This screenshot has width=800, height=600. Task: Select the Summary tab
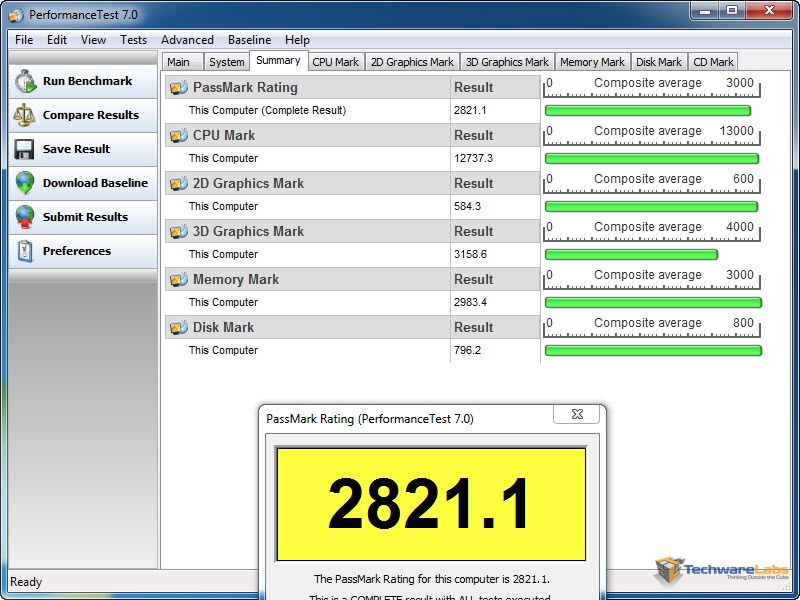[x=278, y=60]
